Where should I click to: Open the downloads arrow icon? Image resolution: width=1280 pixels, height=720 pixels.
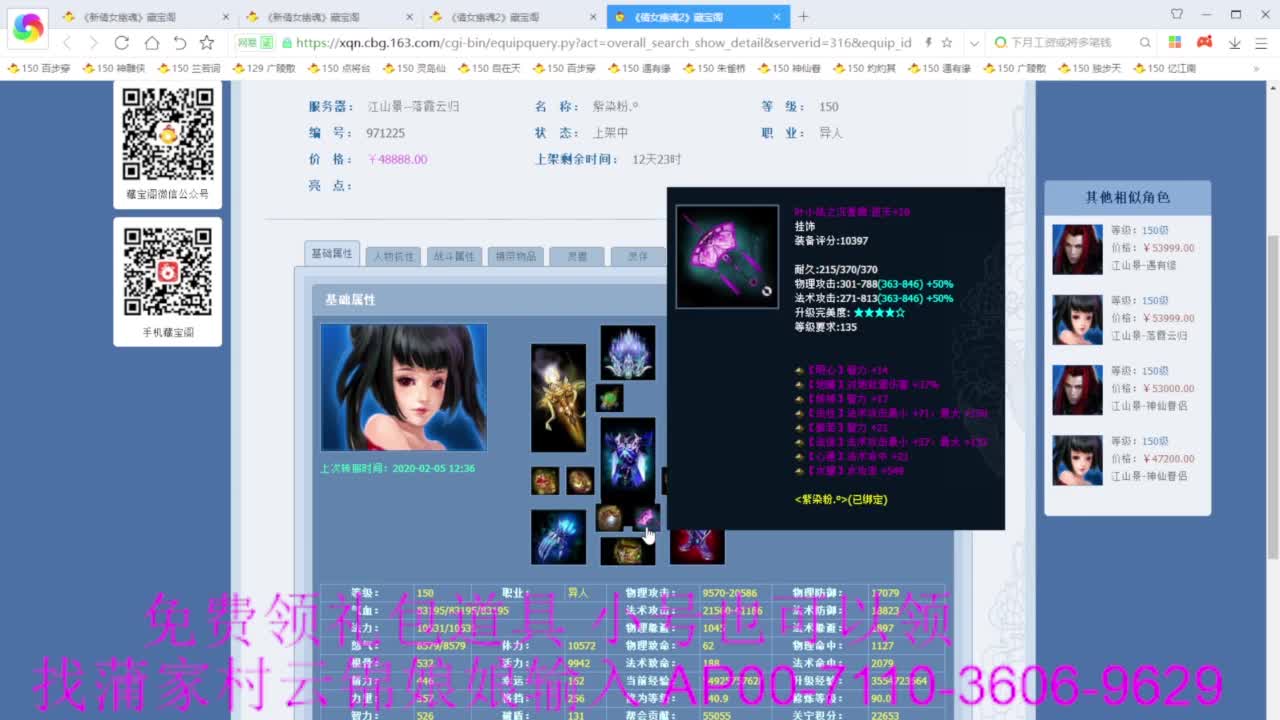(1235, 43)
